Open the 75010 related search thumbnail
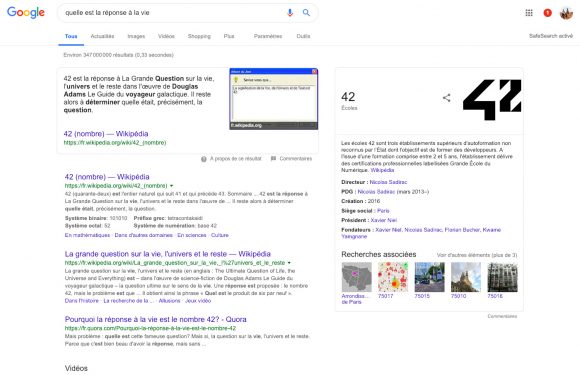The image size is (580, 375). pos(466,277)
